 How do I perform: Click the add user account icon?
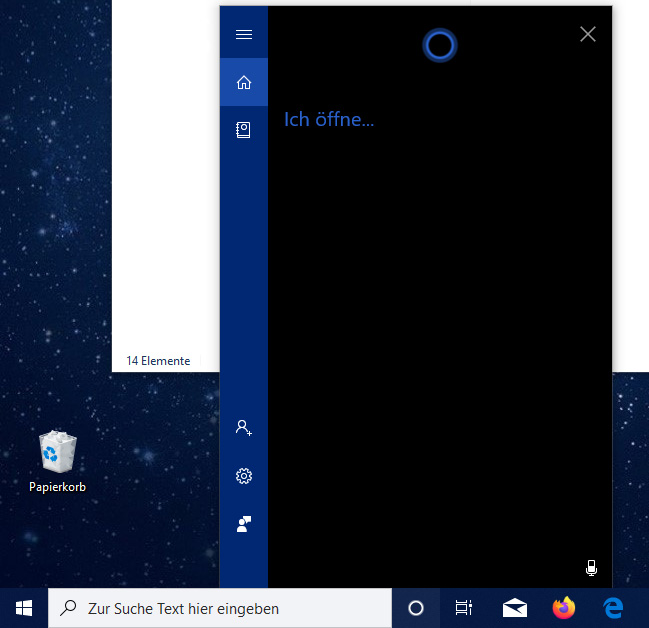coord(244,428)
